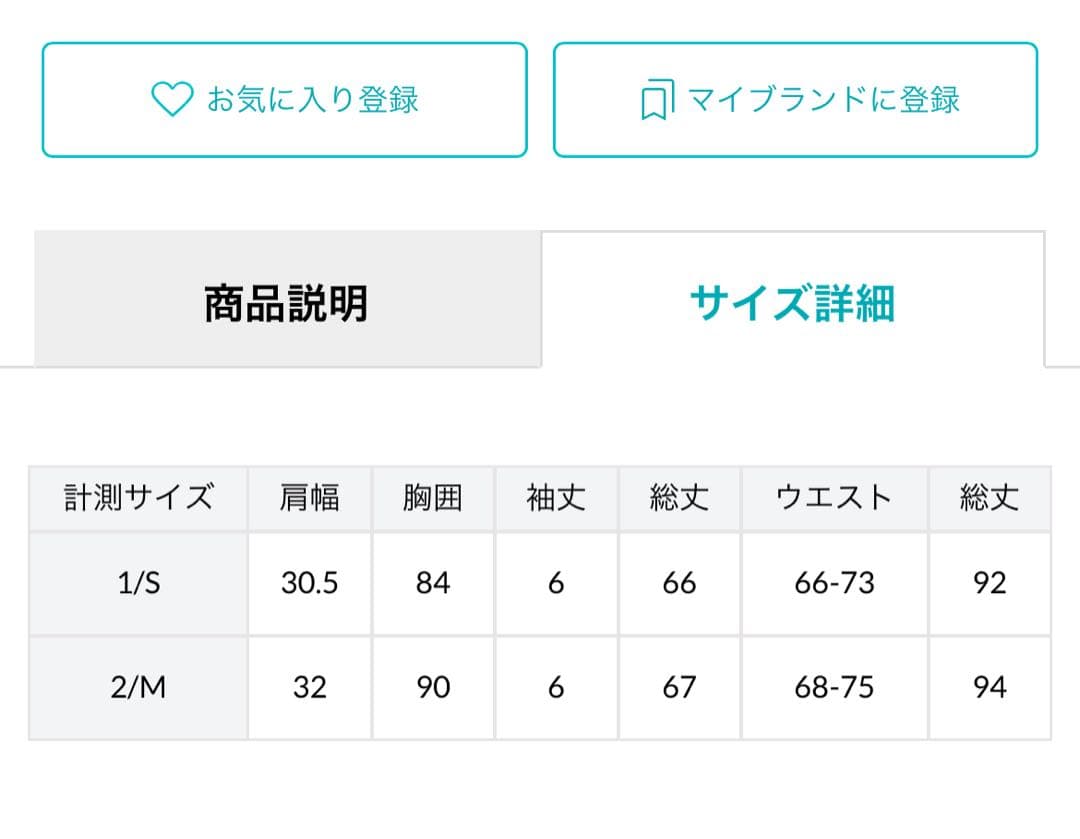
Task: Select the サイズ詳細 tab
Action: coord(792,302)
